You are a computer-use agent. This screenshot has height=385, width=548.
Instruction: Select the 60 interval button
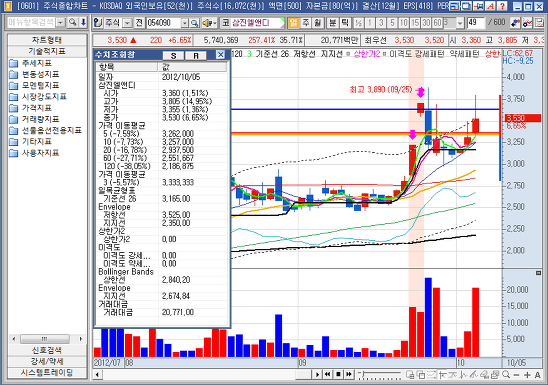pos(437,23)
